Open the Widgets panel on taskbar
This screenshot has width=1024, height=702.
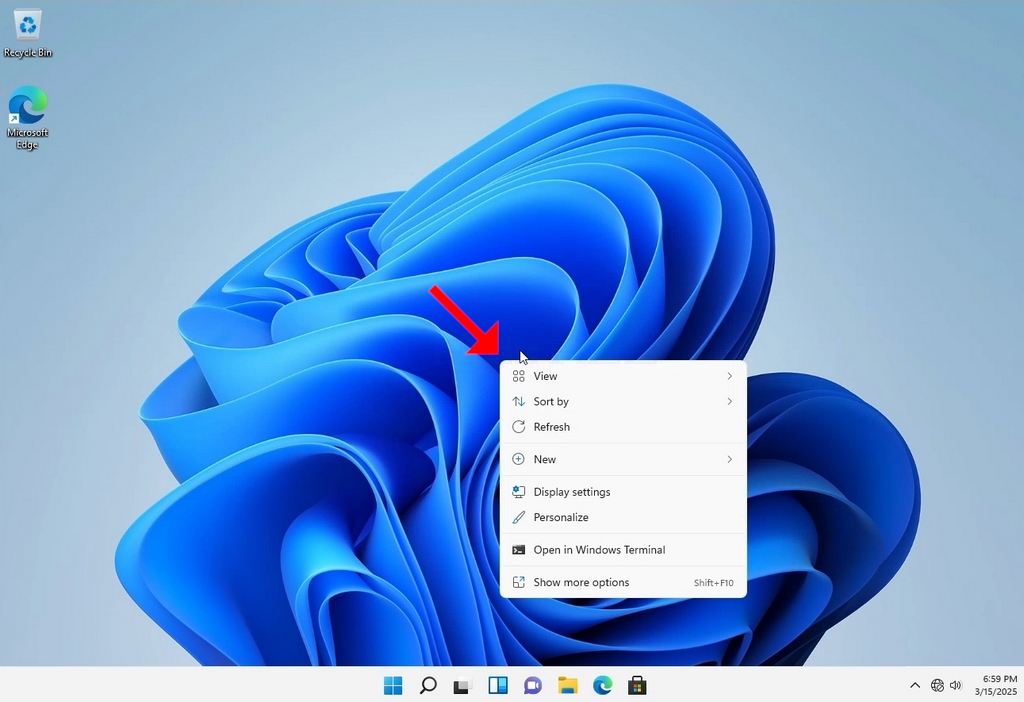pyautogui.click(x=498, y=685)
